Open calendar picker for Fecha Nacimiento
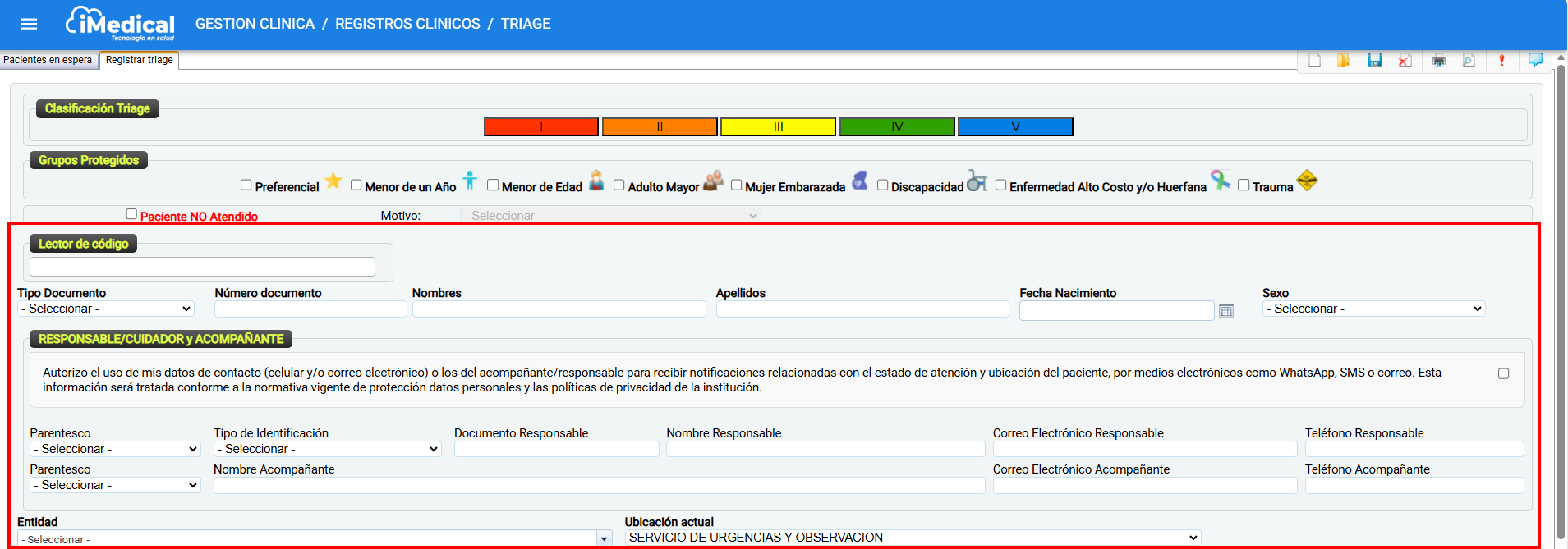The width and height of the screenshot is (1568, 549). pos(1226,311)
